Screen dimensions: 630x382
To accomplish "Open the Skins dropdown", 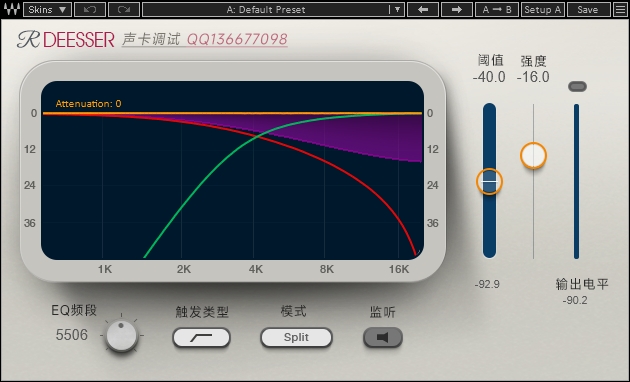I will (47, 10).
